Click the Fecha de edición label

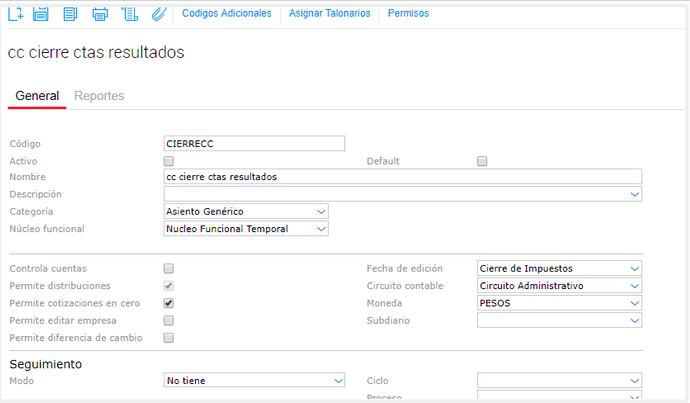point(404,268)
